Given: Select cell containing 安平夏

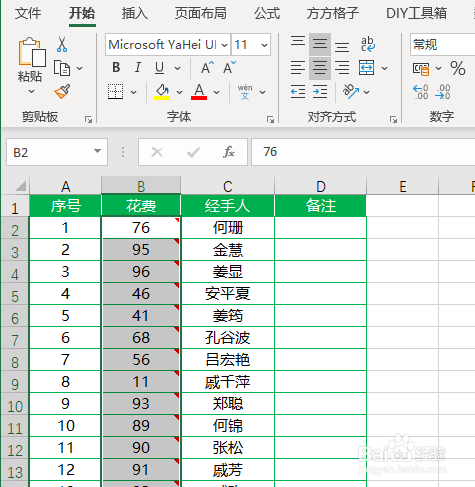Looking at the screenshot, I should [228, 294].
